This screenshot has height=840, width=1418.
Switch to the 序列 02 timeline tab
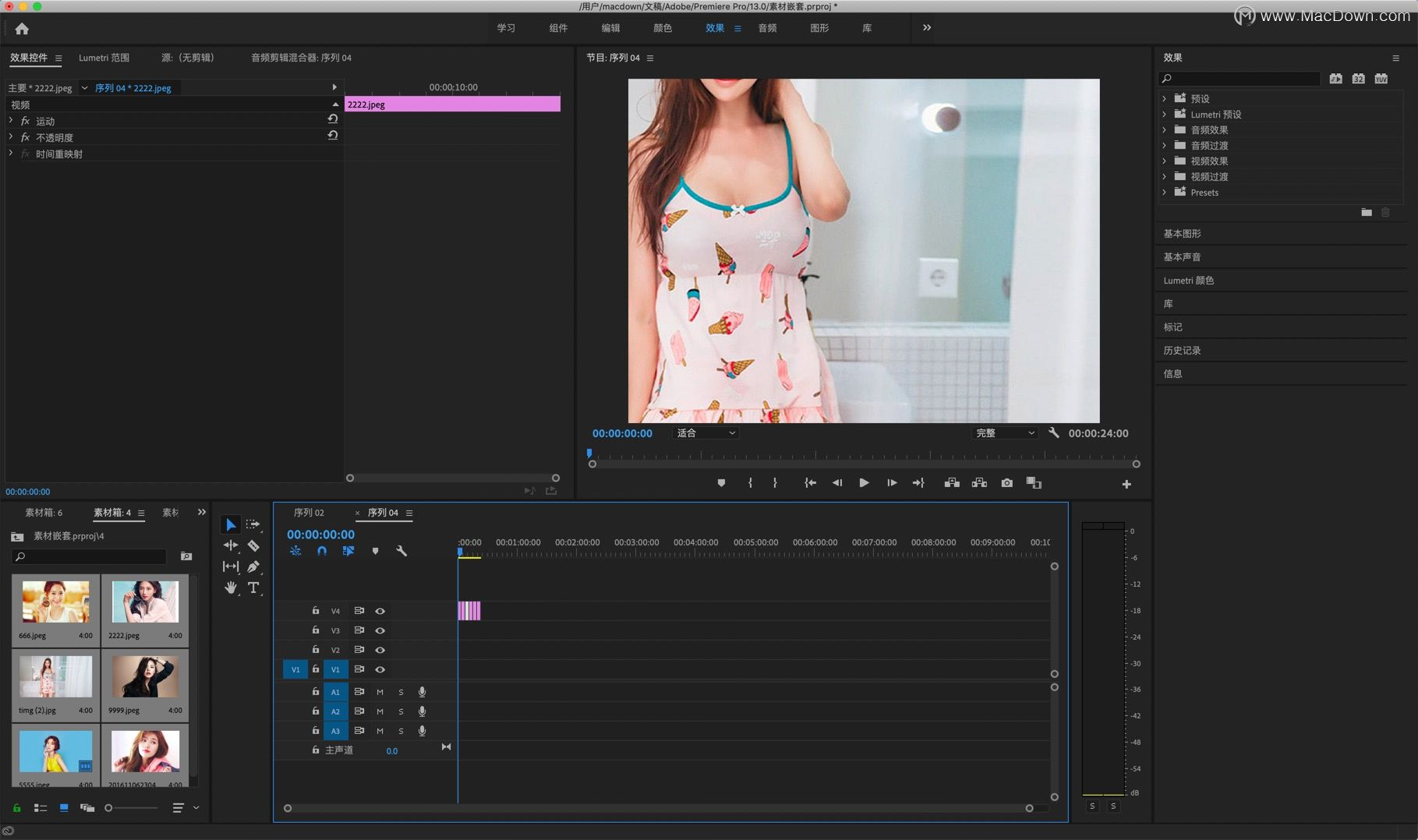point(309,513)
